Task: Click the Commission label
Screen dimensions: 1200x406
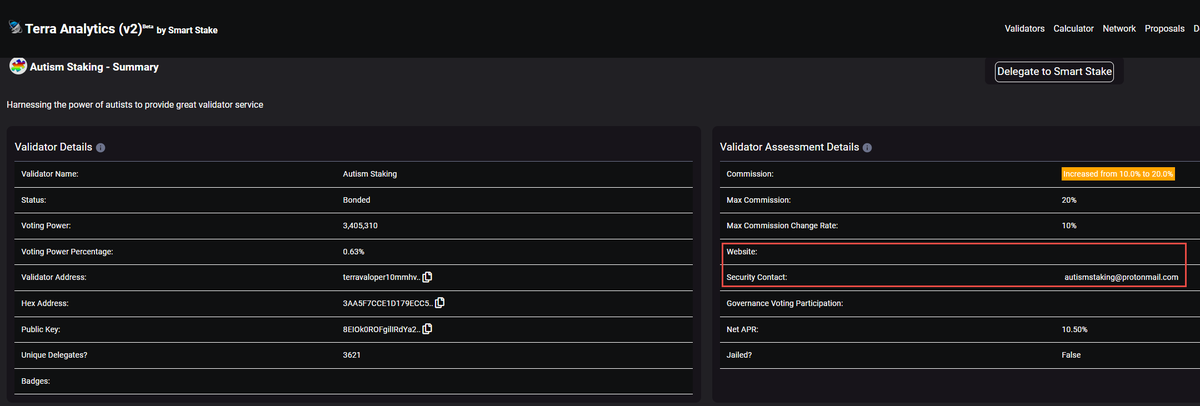Action: click(x=750, y=174)
